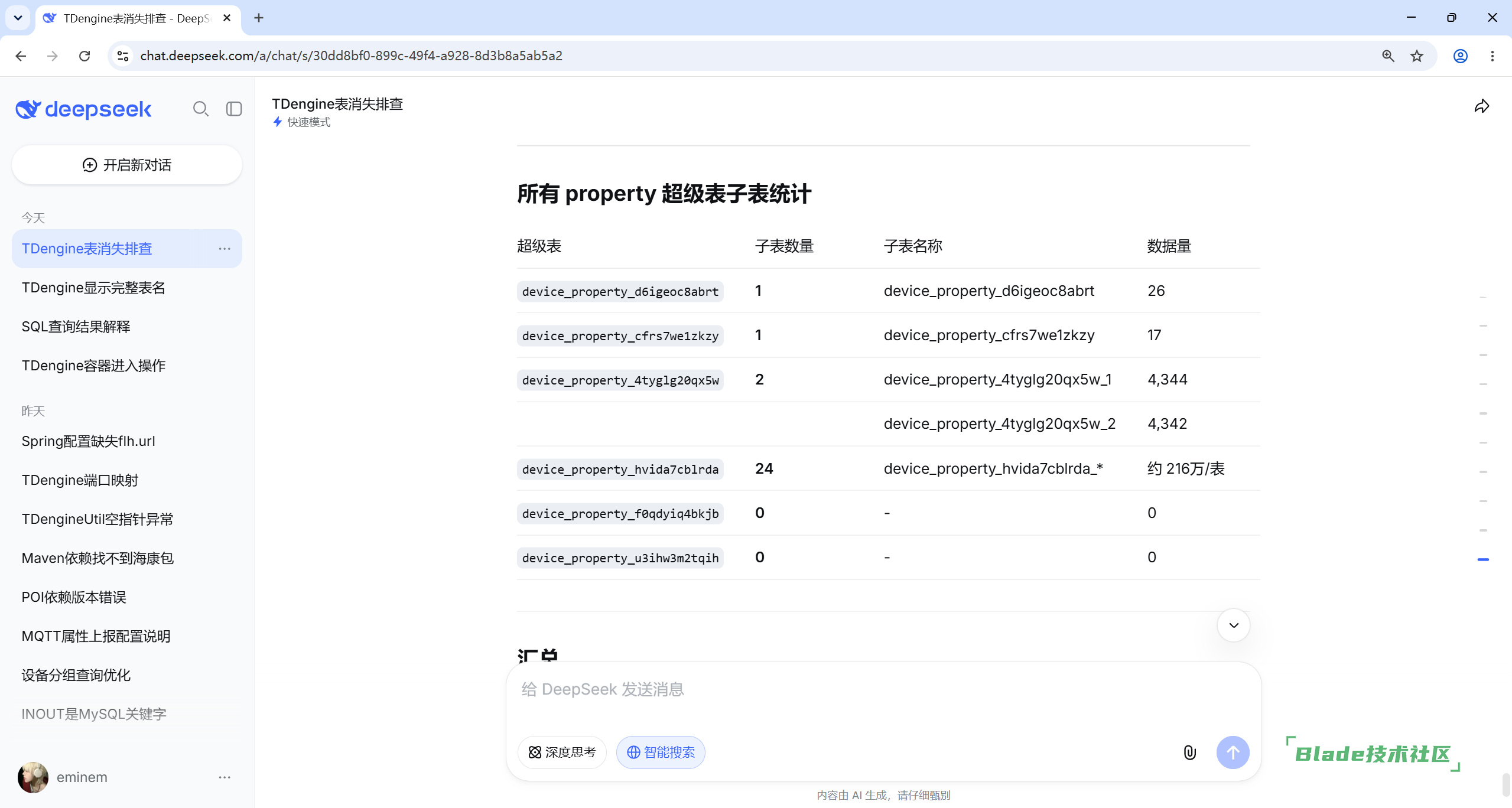Open the 设备分组查询优化 conversation

click(x=127, y=675)
